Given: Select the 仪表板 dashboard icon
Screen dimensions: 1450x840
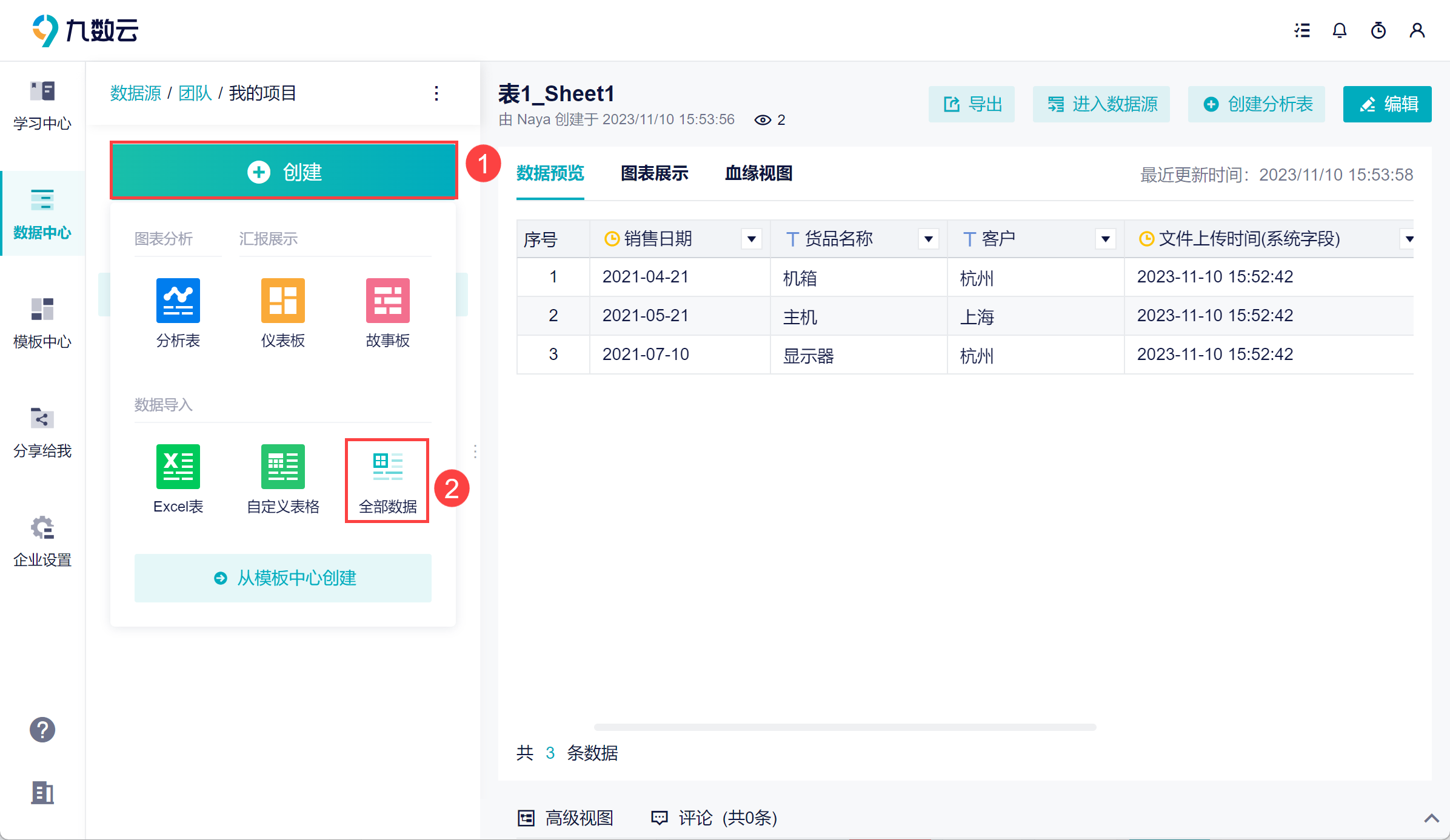Looking at the screenshot, I should point(282,301).
